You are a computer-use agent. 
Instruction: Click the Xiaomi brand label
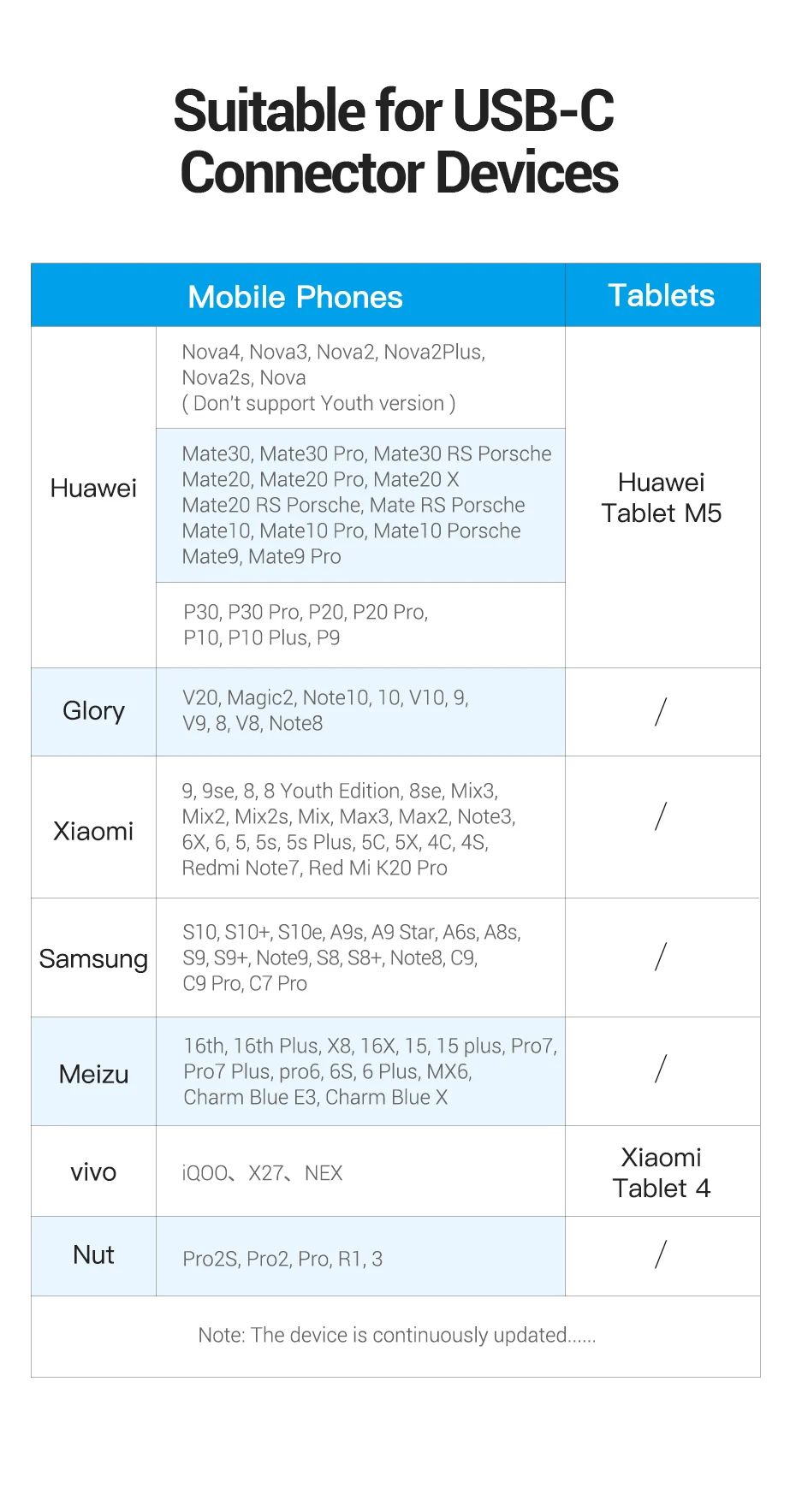(93, 831)
